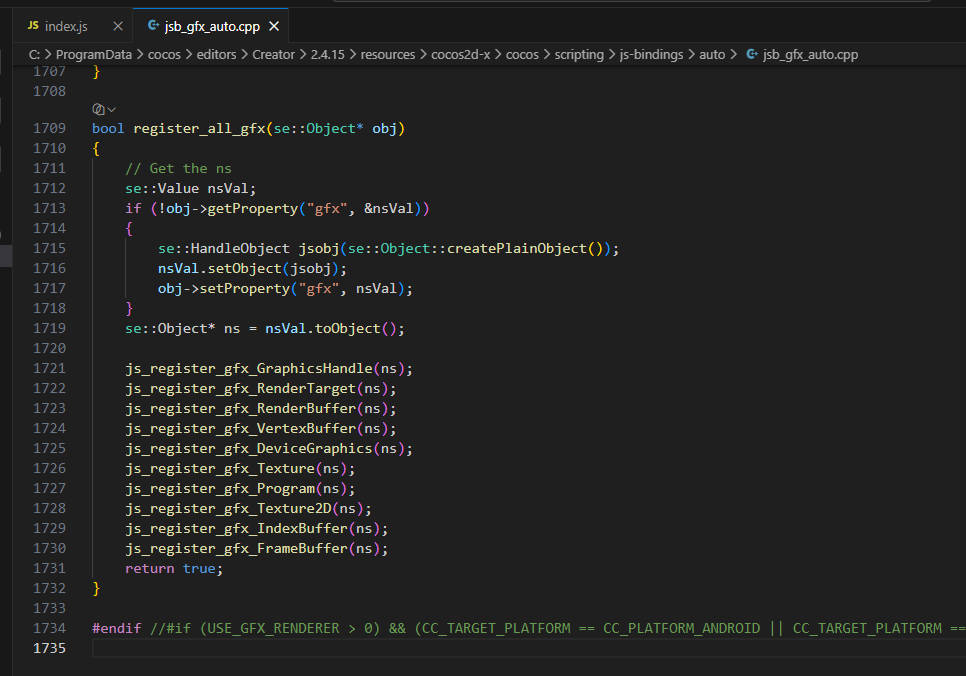Click the js_register_gfx_Texture2D call
This screenshot has height=676, width=966.
click(228, 508)
